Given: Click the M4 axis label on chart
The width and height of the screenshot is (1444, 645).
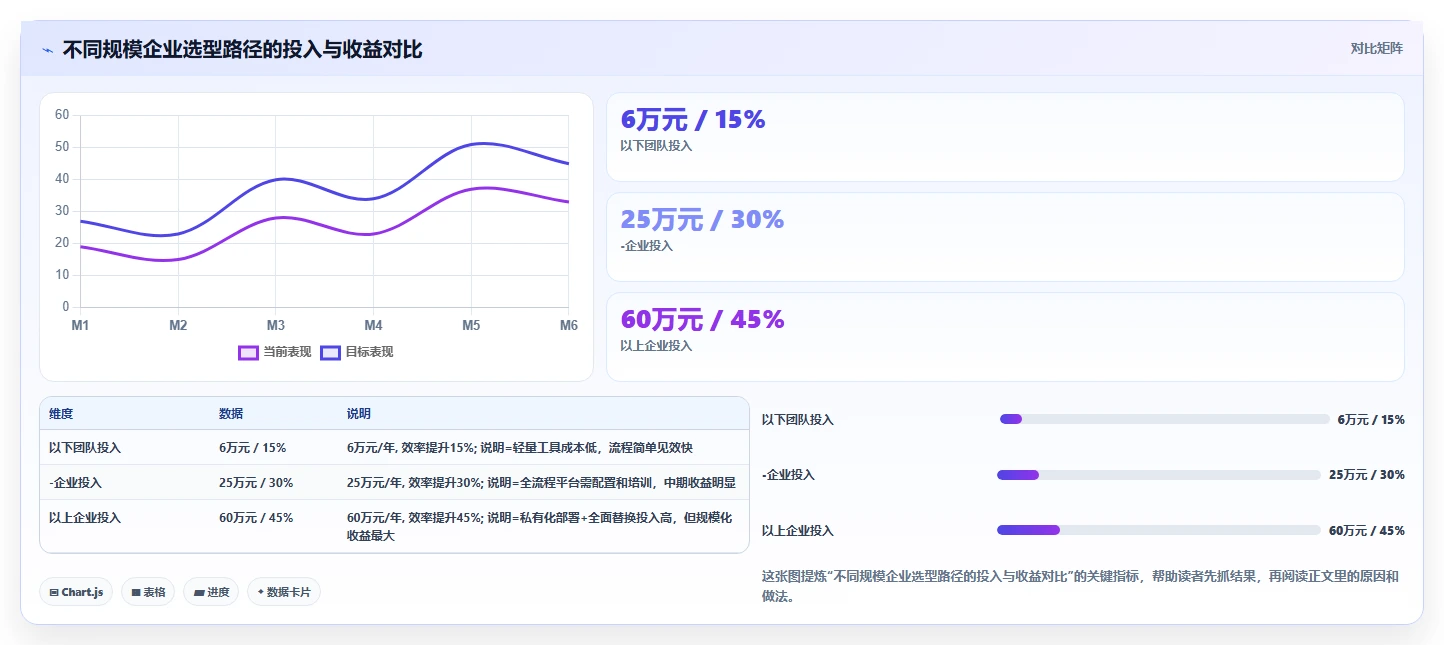Looking at the screenshot, I should click(x=373, y=326).
